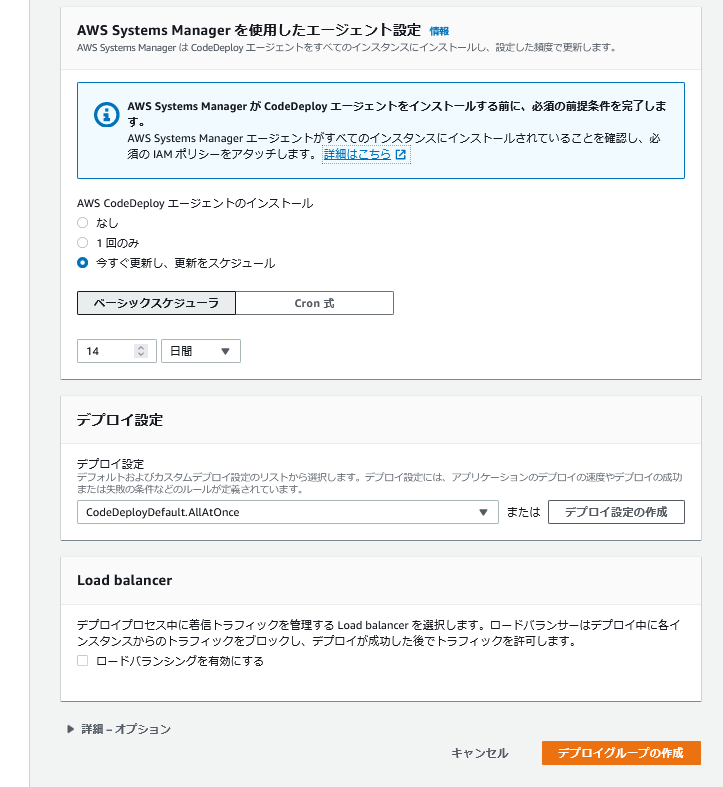The height and width of the screenshot is (787, 723).
Task: Switch to the ベーシックスケジューラ tab
Action: pos(156,303)
